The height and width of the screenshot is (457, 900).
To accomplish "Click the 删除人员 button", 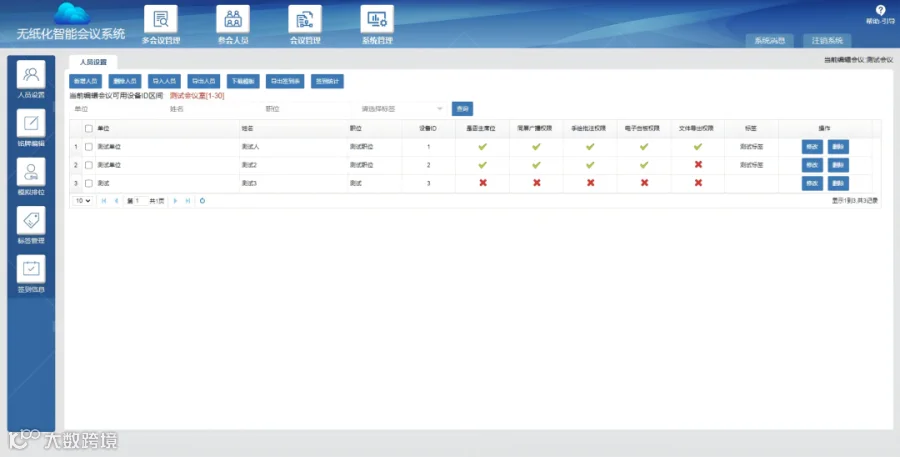I will 125,82.
